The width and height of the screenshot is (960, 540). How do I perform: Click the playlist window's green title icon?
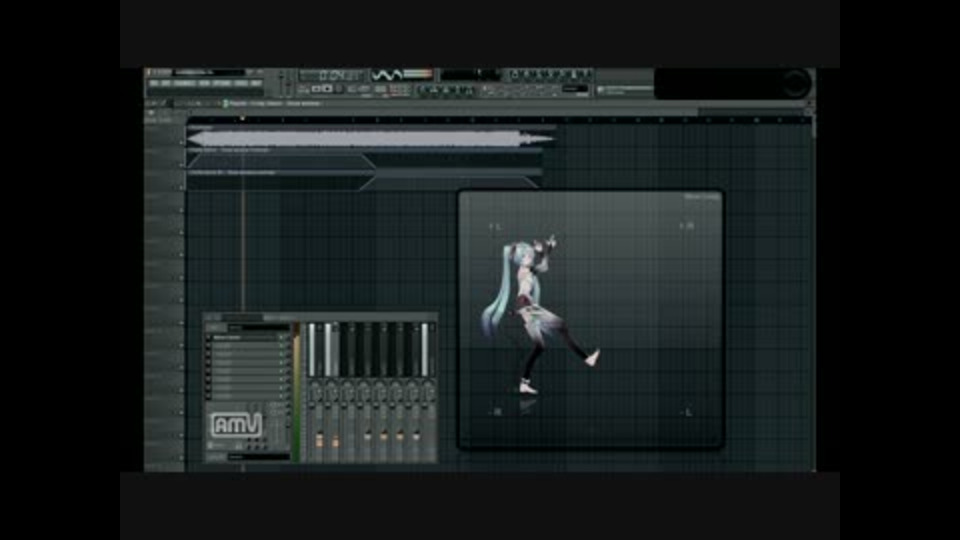(225, 103)
